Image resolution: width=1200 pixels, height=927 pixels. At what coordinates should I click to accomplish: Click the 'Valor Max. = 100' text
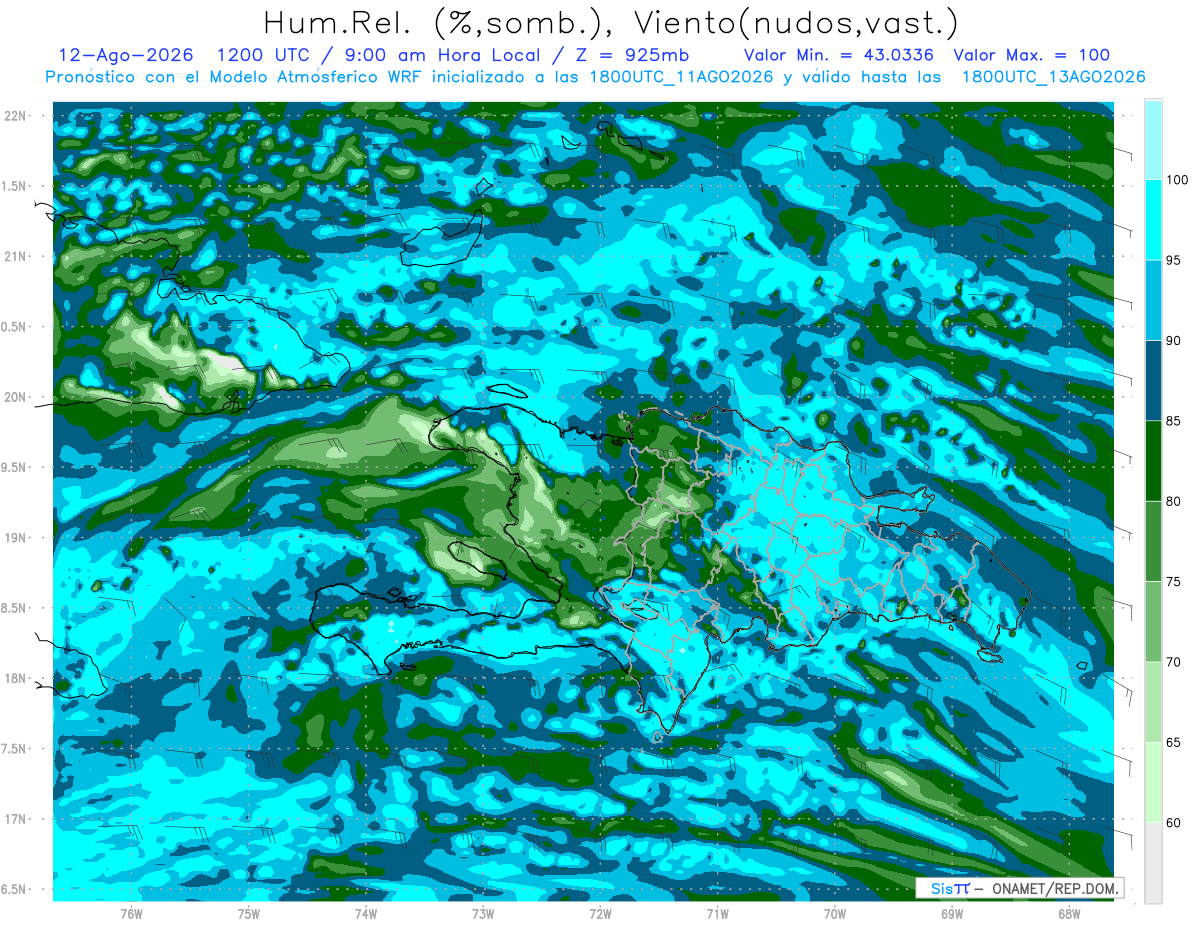(x=1031, y=55)
